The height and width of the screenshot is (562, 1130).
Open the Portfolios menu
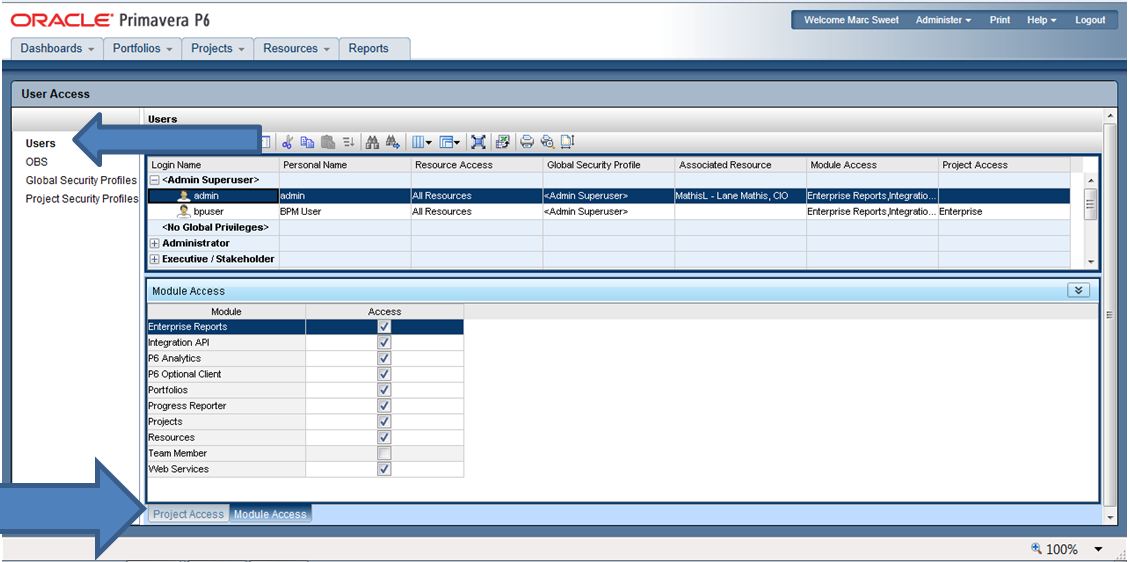(142, 48)
